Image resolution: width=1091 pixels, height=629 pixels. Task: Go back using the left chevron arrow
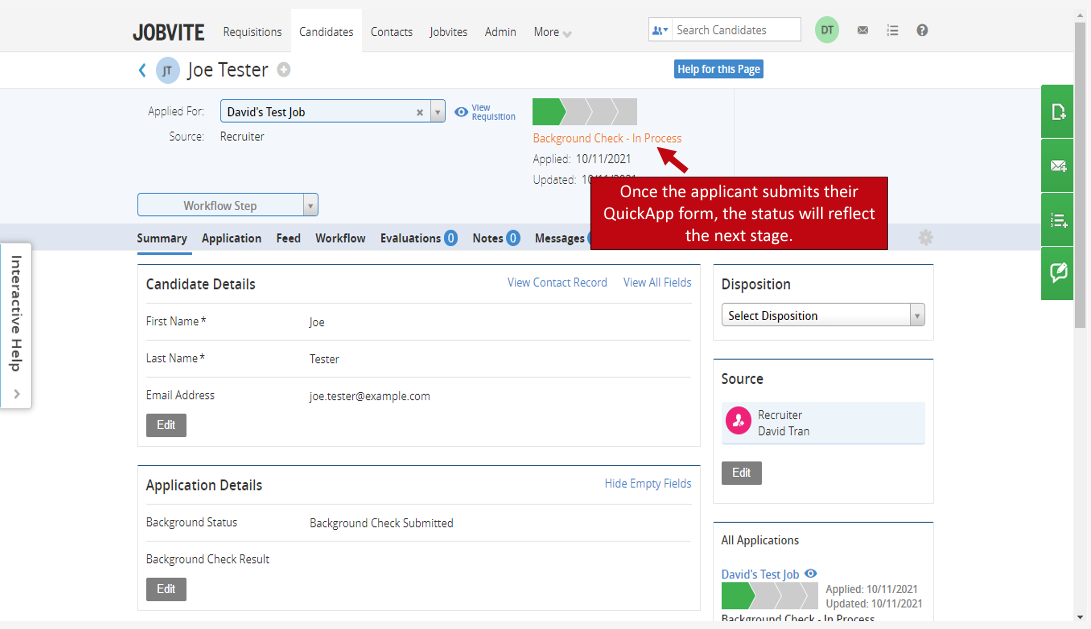(142, 70)
